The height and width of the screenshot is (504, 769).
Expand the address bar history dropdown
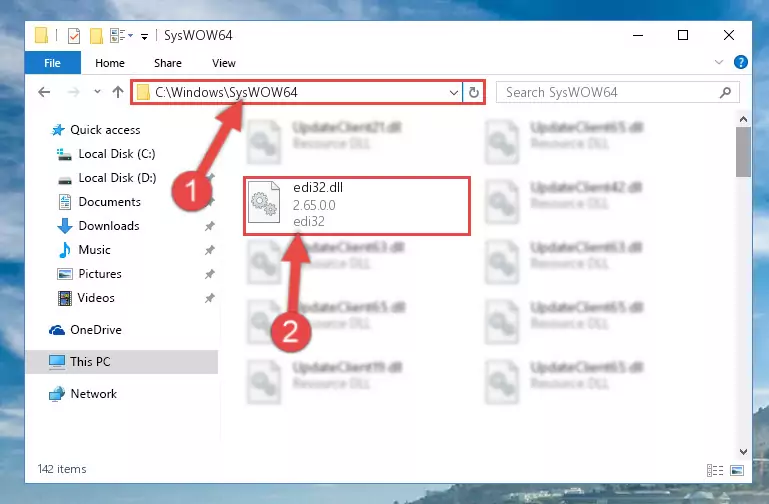point(454,92)
